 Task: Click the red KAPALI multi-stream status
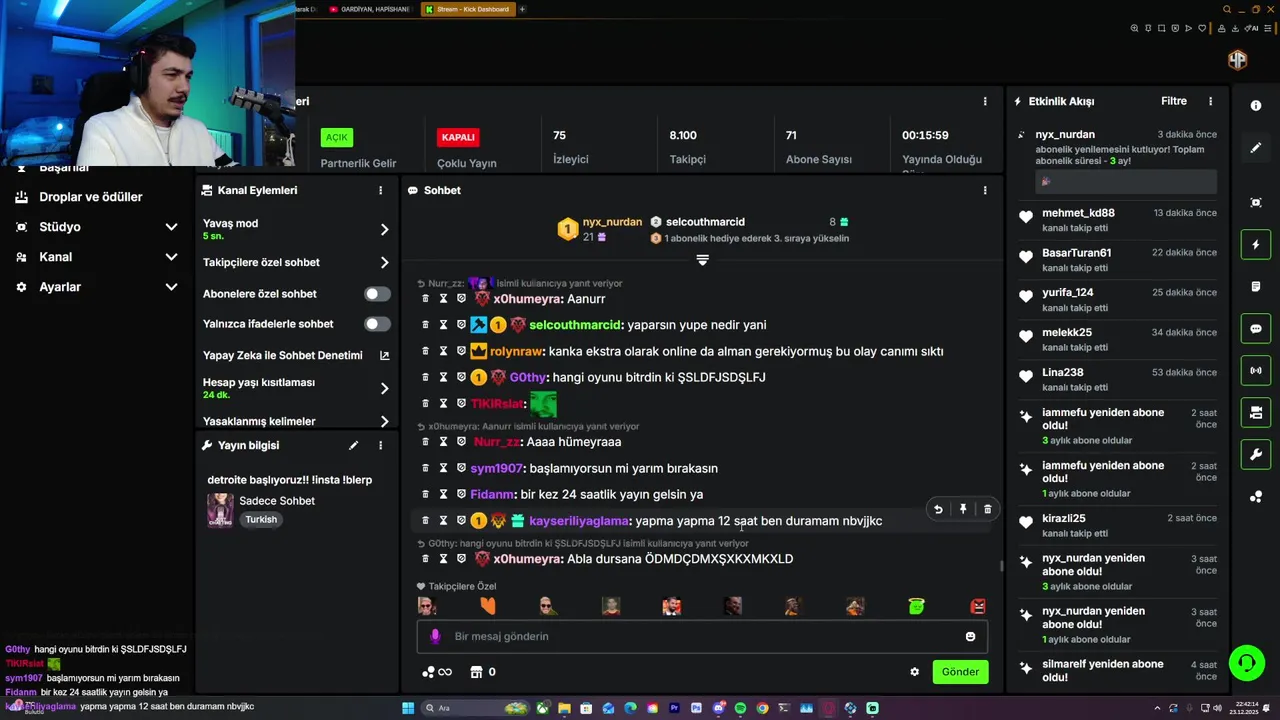[x=458, y=137]
